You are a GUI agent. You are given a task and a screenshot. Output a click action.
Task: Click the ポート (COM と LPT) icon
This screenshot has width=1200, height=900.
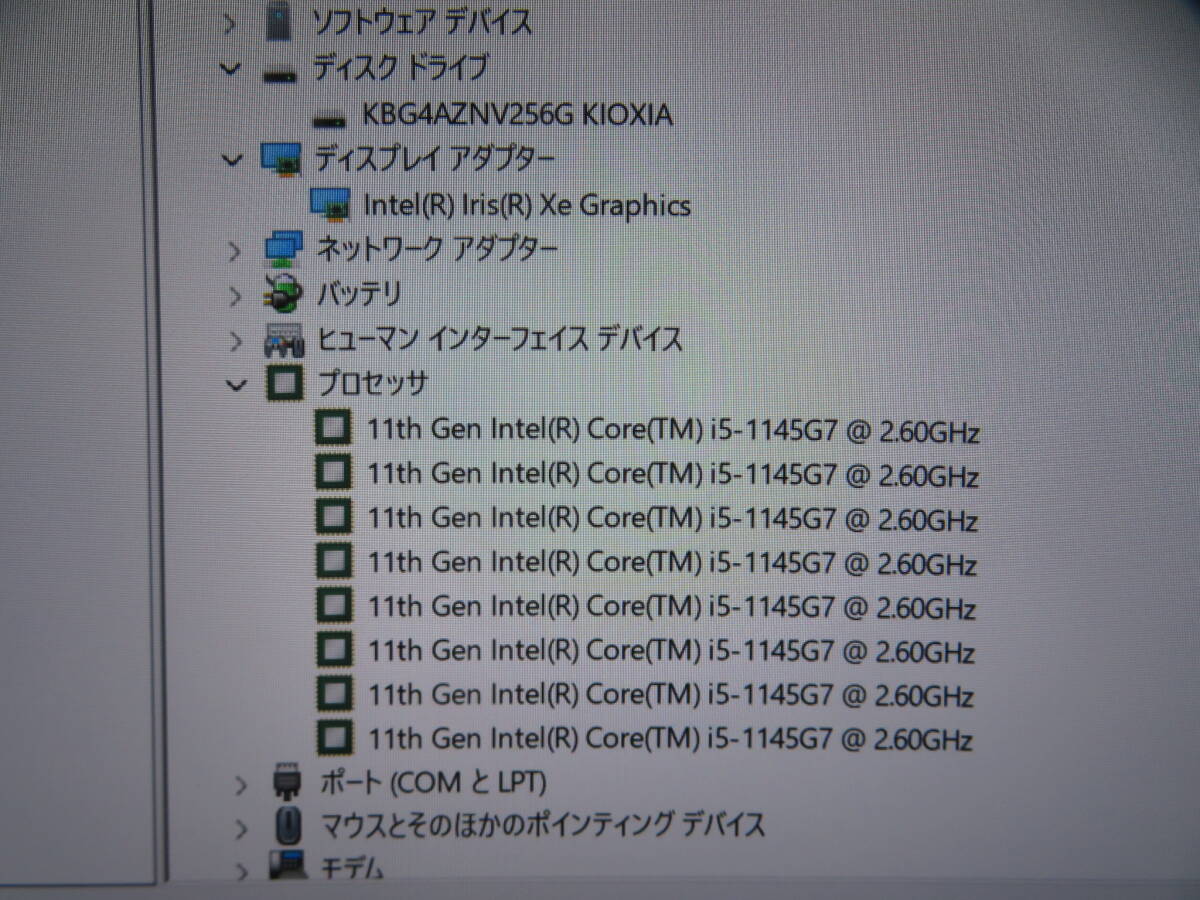[287, 781]
